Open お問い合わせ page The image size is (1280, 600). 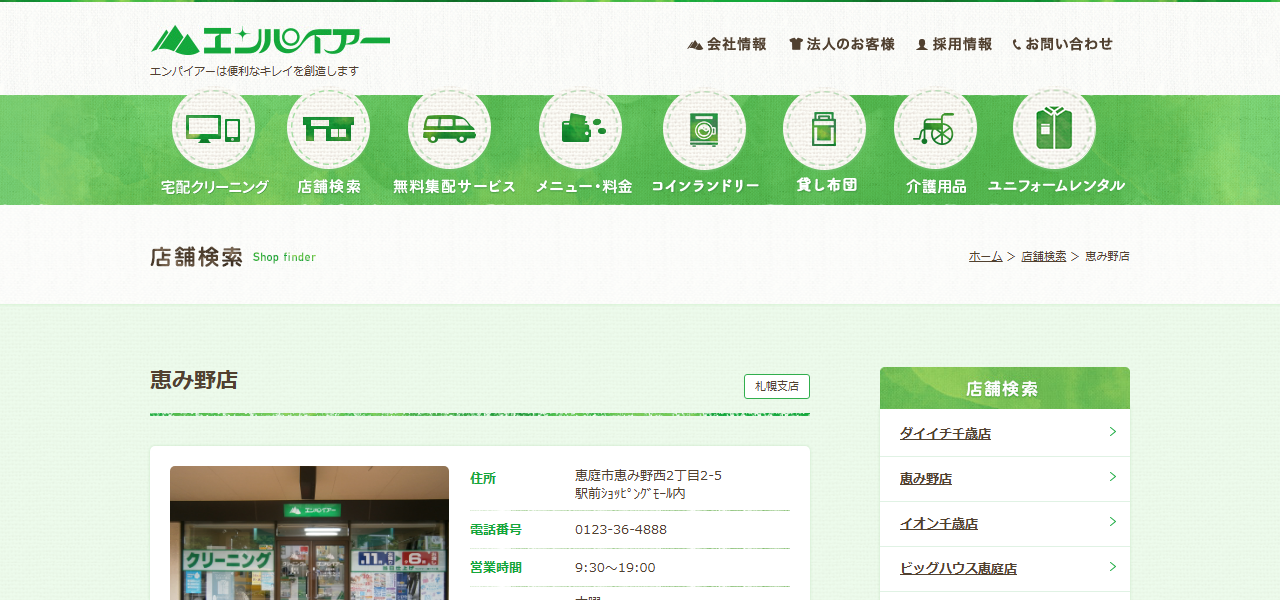(x=1069, y=44)
